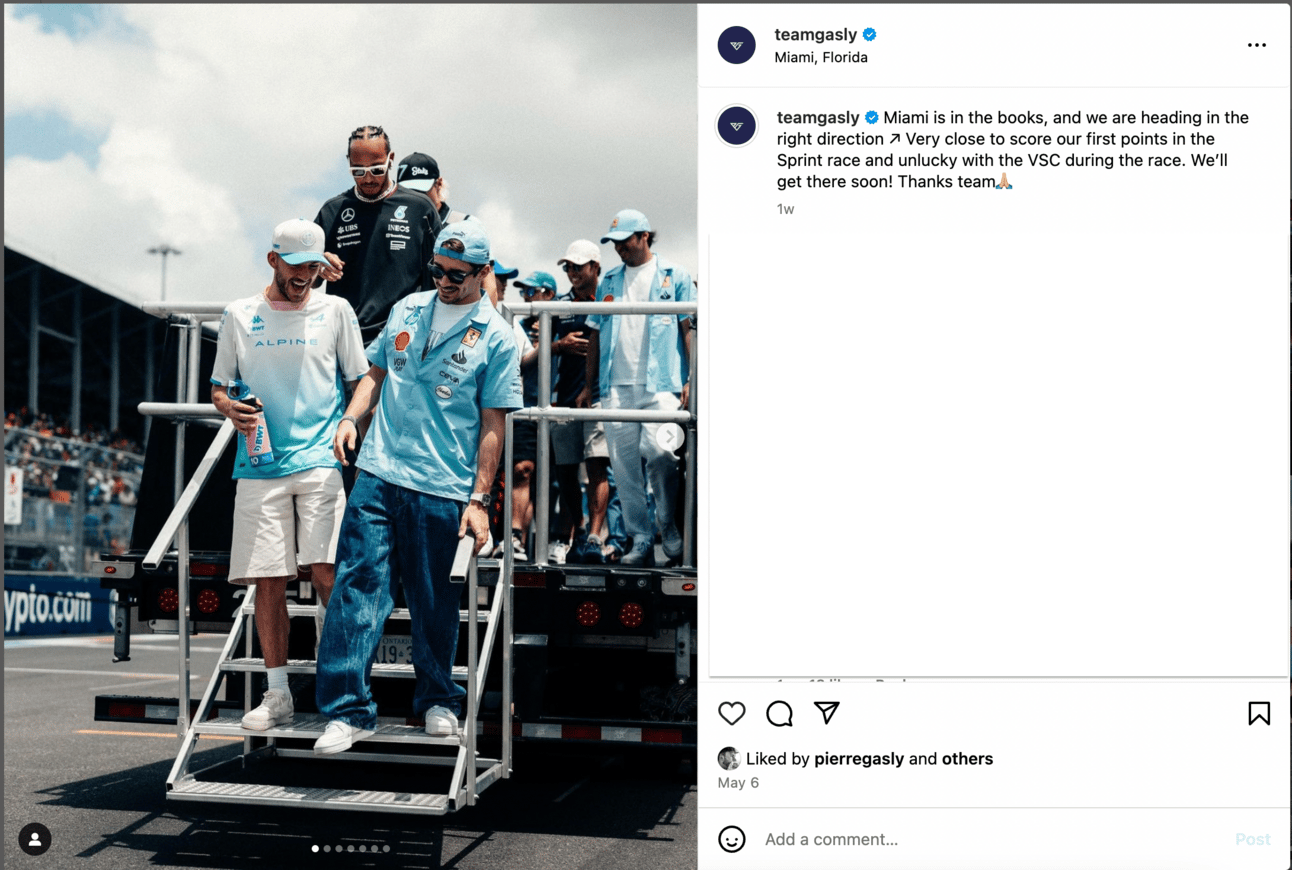Viewport: 1292px width, 870px height.
Task: Select the first carousel indicator dot
Action: point(315,849)
